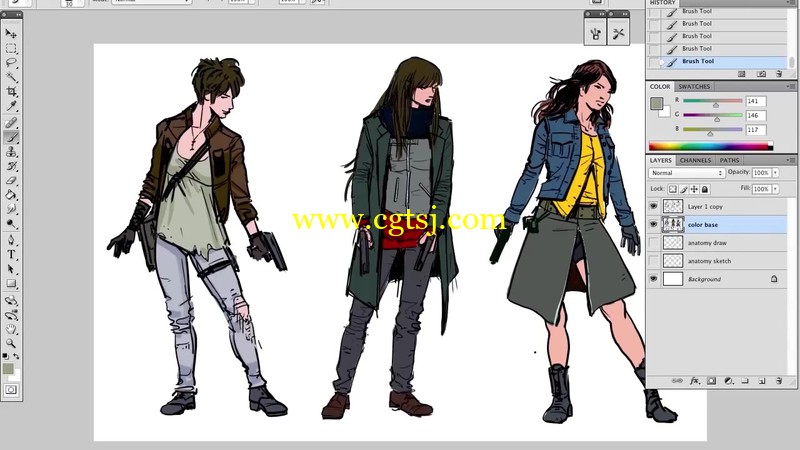
Task: Select the Dodge/Burn tool
Action: [x=11, y=223]
